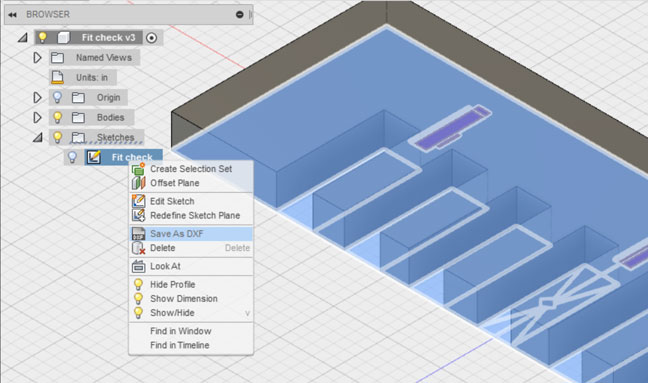Viewport: 648px width, 383px height.
Task: Choose Save As DXF
Action: 191,234
